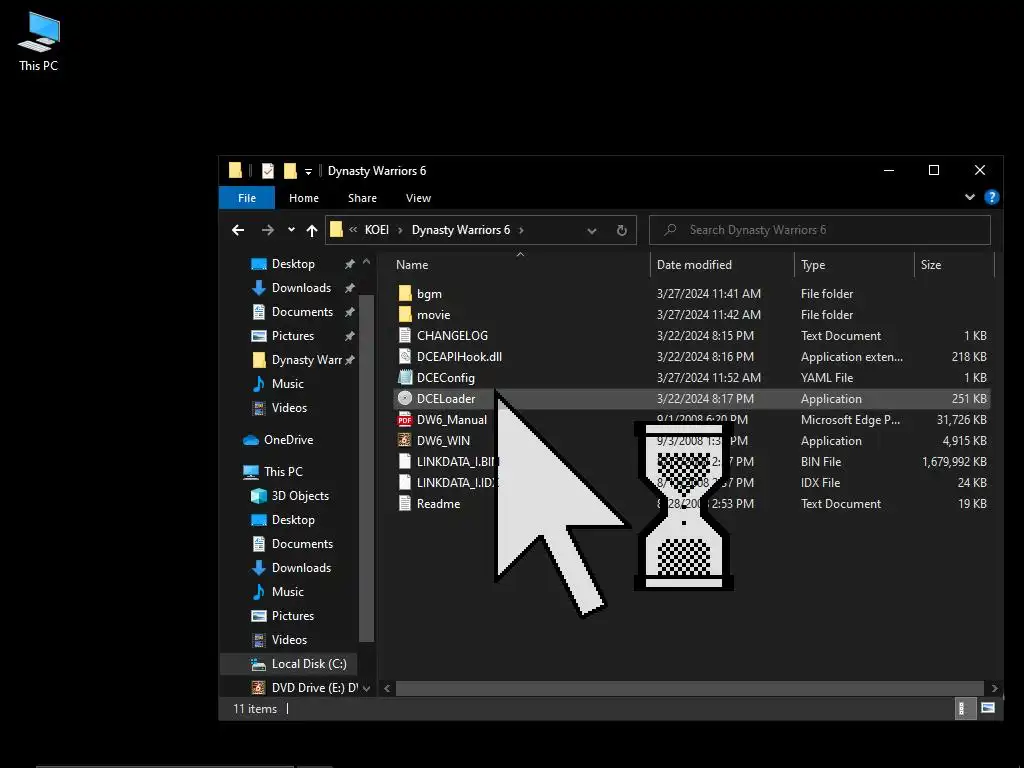Open Customize Quick Access Toolbar dropdown
Viewport: 1024px width, 768px height.
[x=308, y=172]
